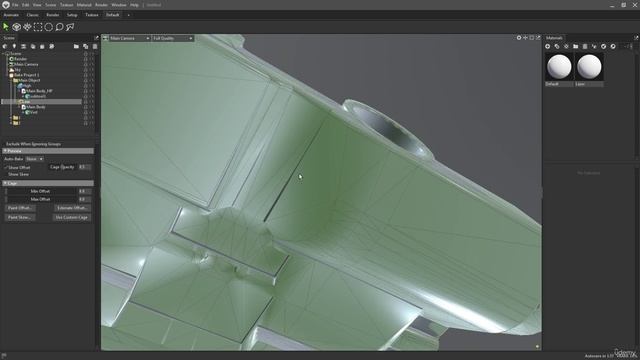Toggle visibility of Bake Project 1 row
The width and height of the screenshot is (640, 360).
click(x=86, y=75)
